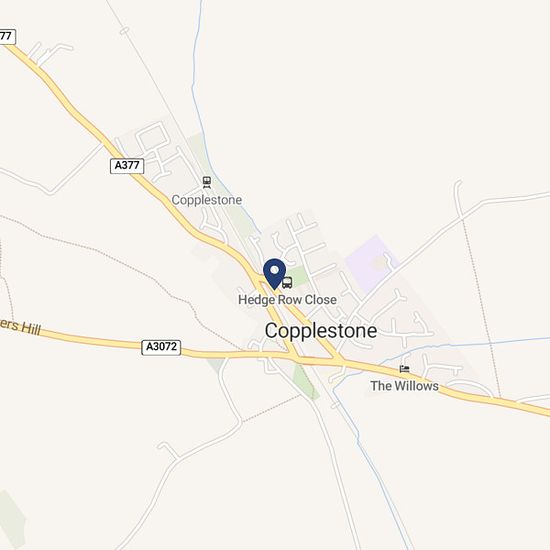Click the partial A377 shield in the corner

(x=7, y=36)
